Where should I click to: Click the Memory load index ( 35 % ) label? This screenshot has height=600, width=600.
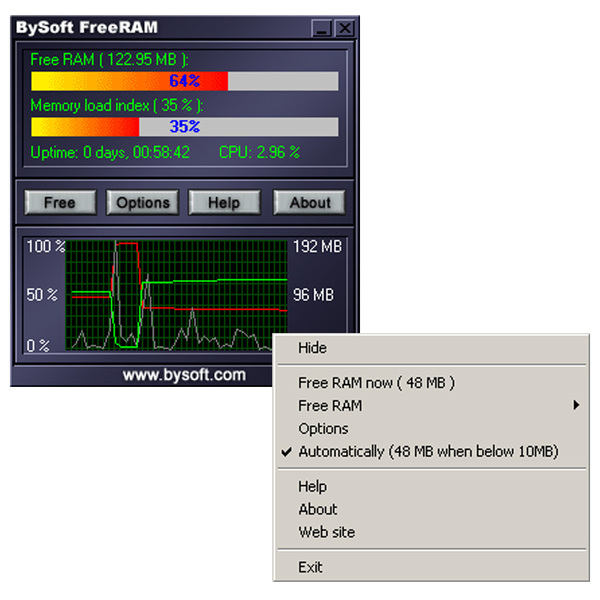(117, 105)
